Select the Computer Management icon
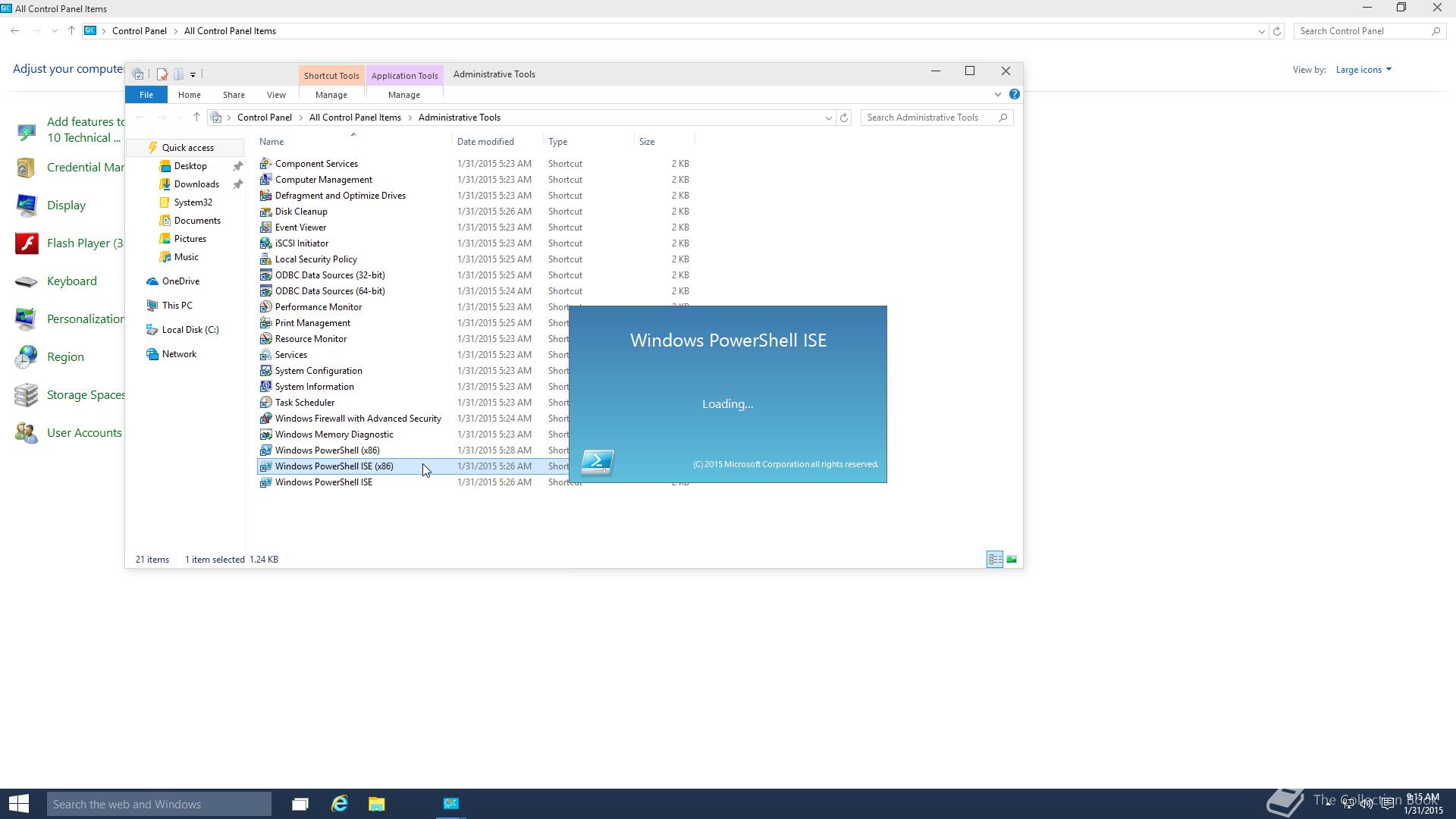Screen dimensions: 1456x819 point(265,180)
